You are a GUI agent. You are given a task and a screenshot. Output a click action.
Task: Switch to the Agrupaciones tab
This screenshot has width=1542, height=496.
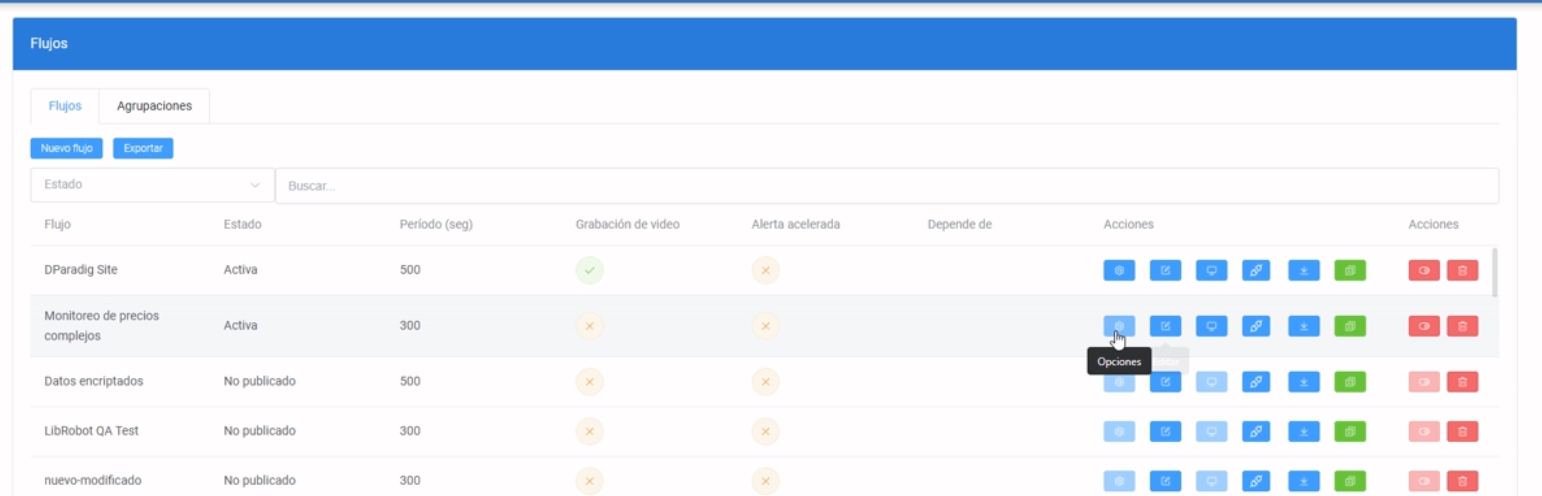154,106
